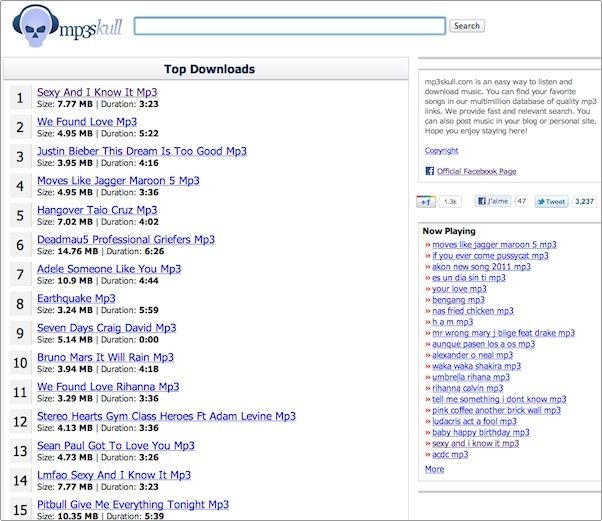Click the Now Playing heading
This screenshot has height=521, width=602.
pos(449,231)
